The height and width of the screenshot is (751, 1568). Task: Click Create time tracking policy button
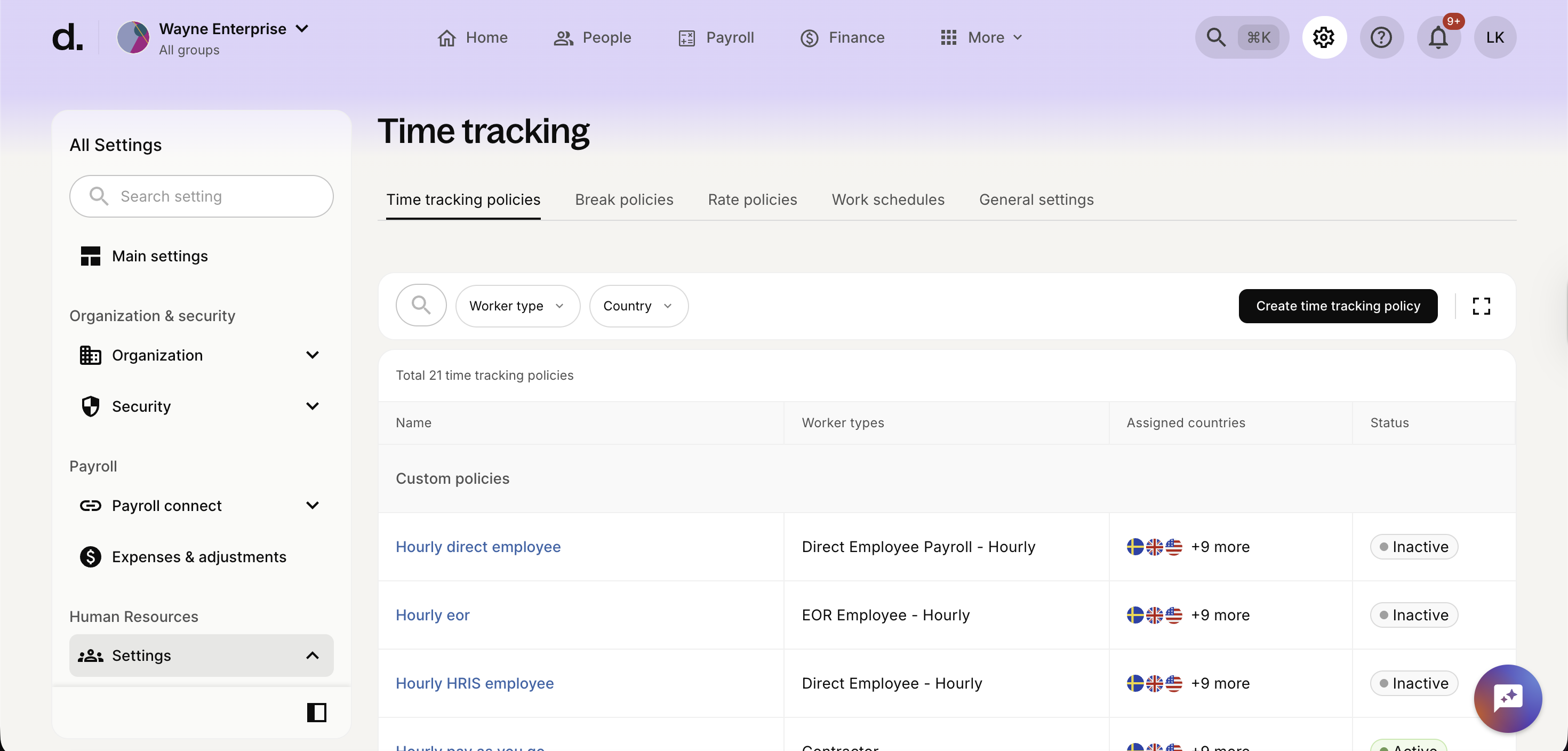click(1337, 306)
